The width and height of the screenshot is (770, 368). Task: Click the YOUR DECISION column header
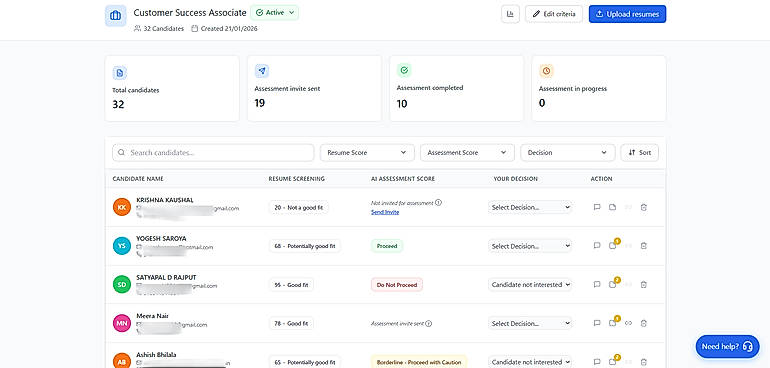pos(516,179)
